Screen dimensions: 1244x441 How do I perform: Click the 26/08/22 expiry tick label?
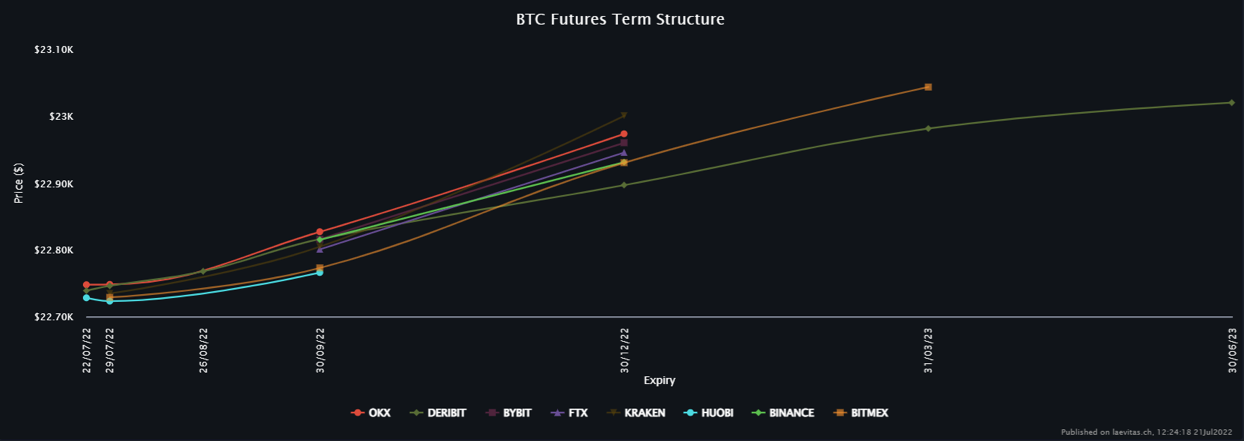(x=205, y=350)
